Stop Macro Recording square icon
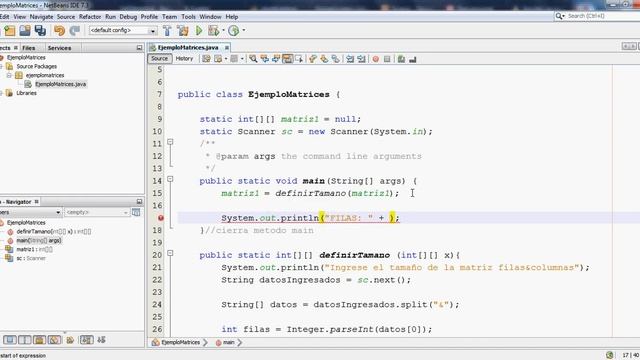The image size is (640, 360). pyautogui.click(x=387, y=59)
